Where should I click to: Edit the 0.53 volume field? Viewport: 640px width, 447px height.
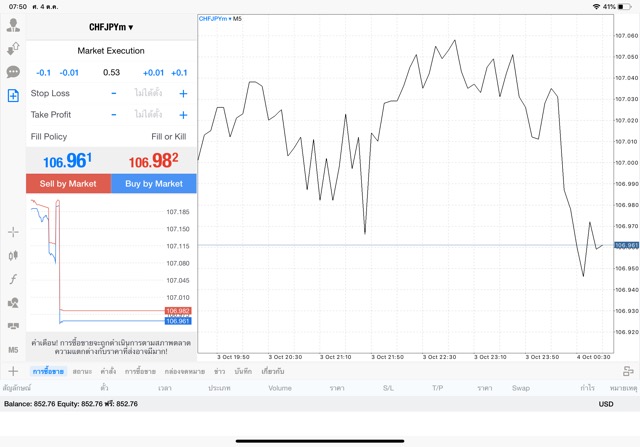click(111, 72)
